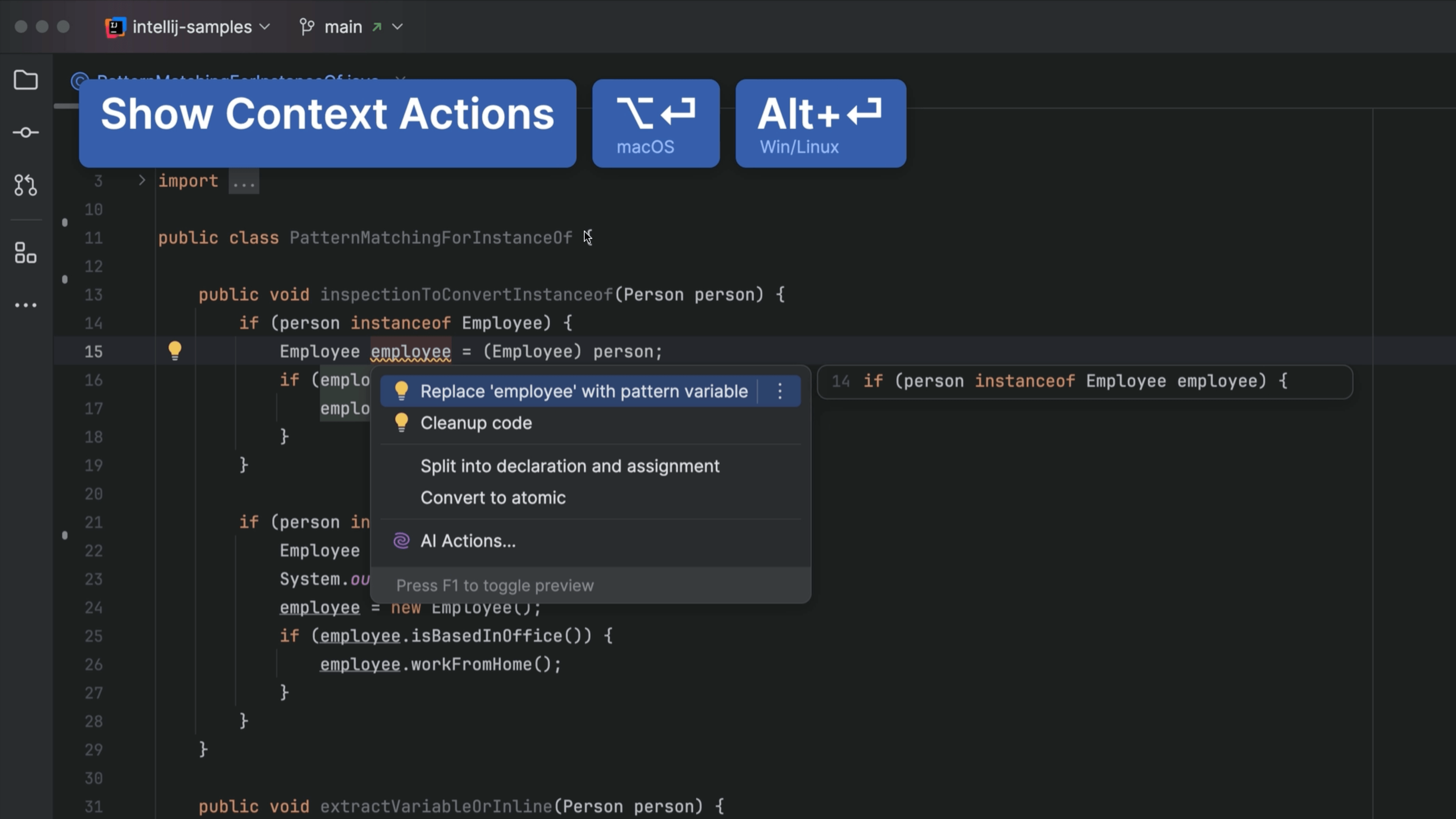Select 'Replace employee with pattern variable'

click(x=583, y=391)
